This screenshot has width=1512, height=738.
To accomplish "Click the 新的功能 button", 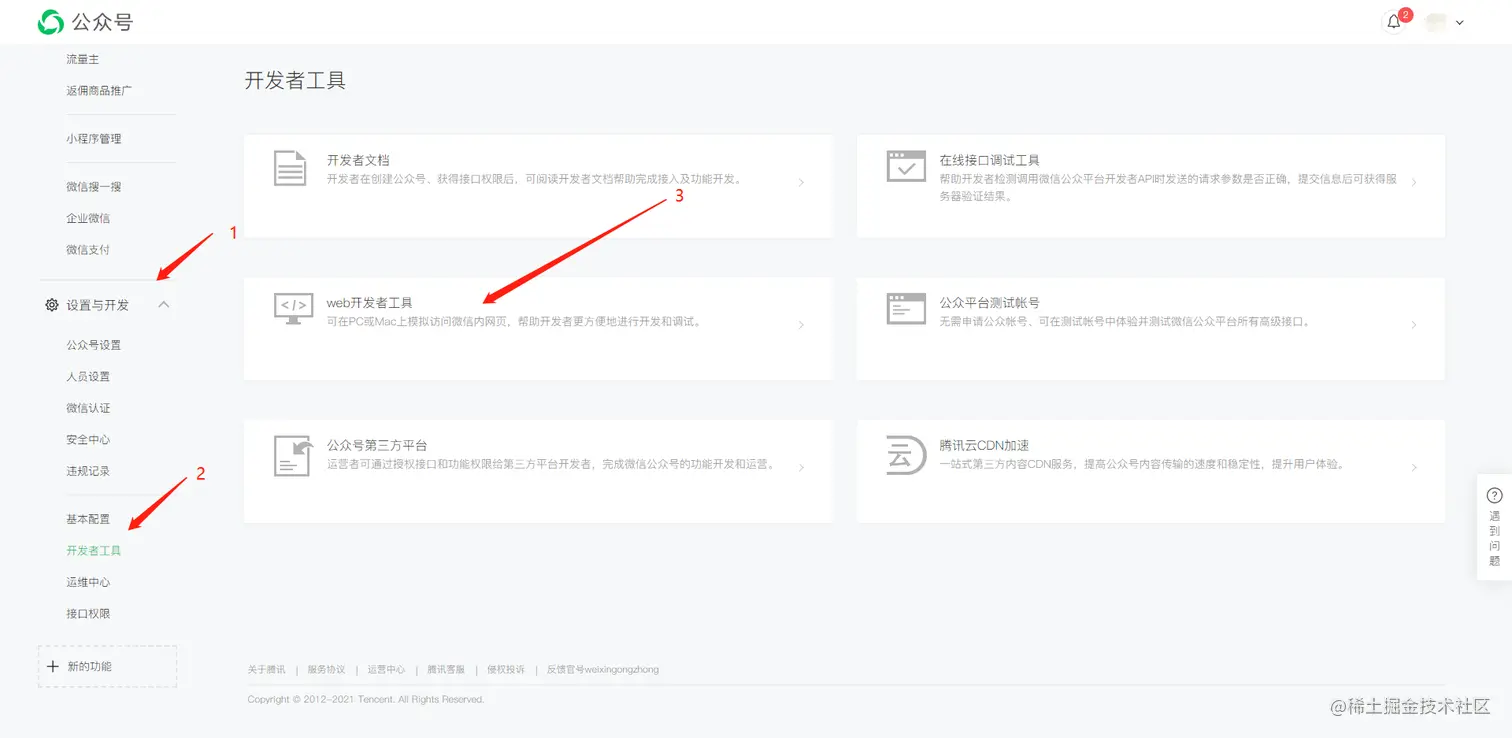I will 107,666.
